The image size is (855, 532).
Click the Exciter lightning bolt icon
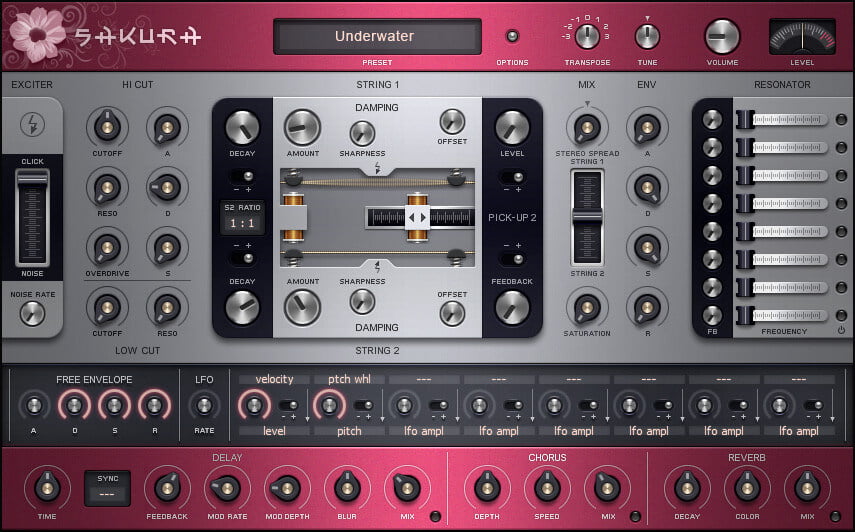point(31,124)
